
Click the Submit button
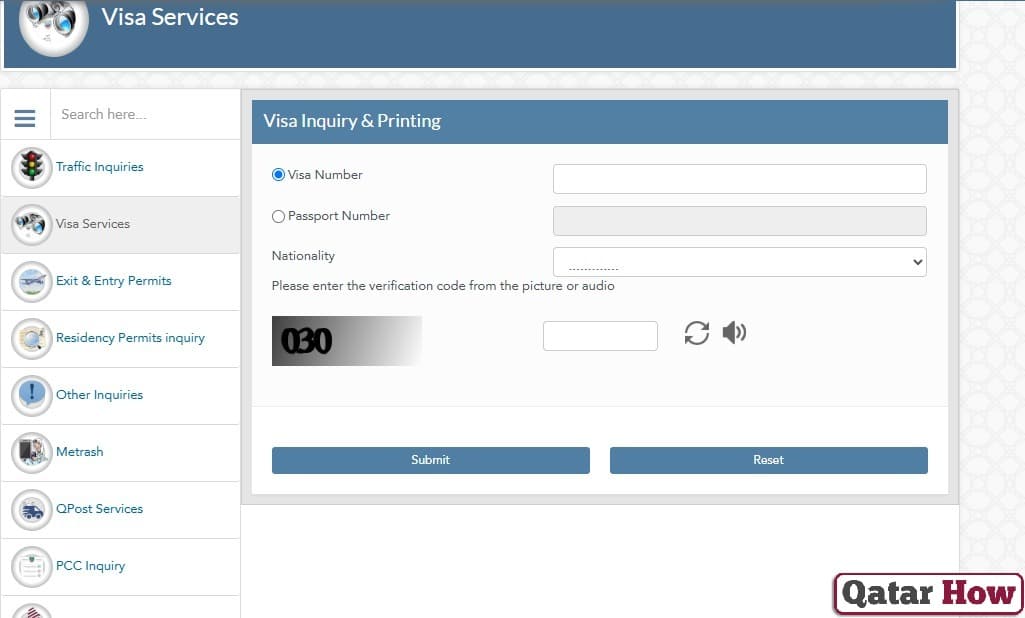click(x=431, y=460)
